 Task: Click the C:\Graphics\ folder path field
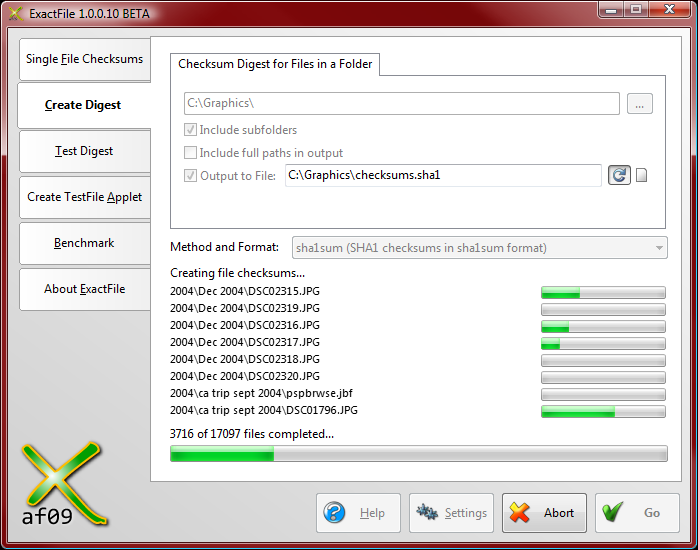(402, 103)
